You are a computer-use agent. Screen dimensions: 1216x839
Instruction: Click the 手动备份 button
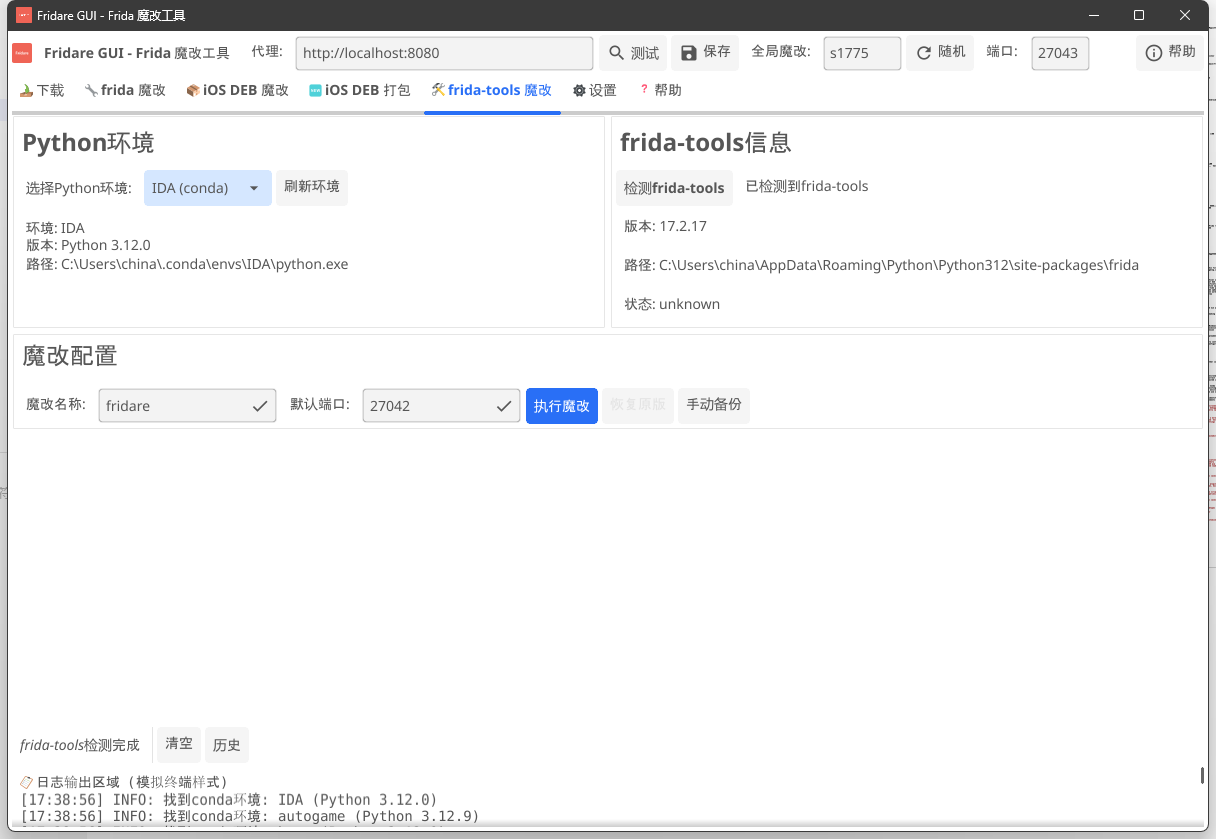[714, 405]
